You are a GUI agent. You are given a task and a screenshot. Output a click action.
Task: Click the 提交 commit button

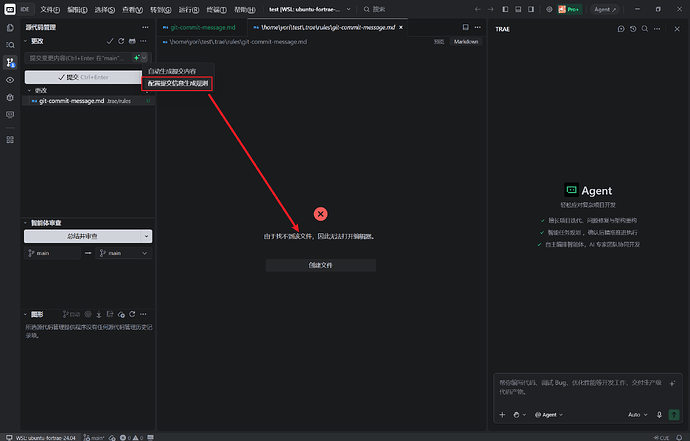point(83,77)
